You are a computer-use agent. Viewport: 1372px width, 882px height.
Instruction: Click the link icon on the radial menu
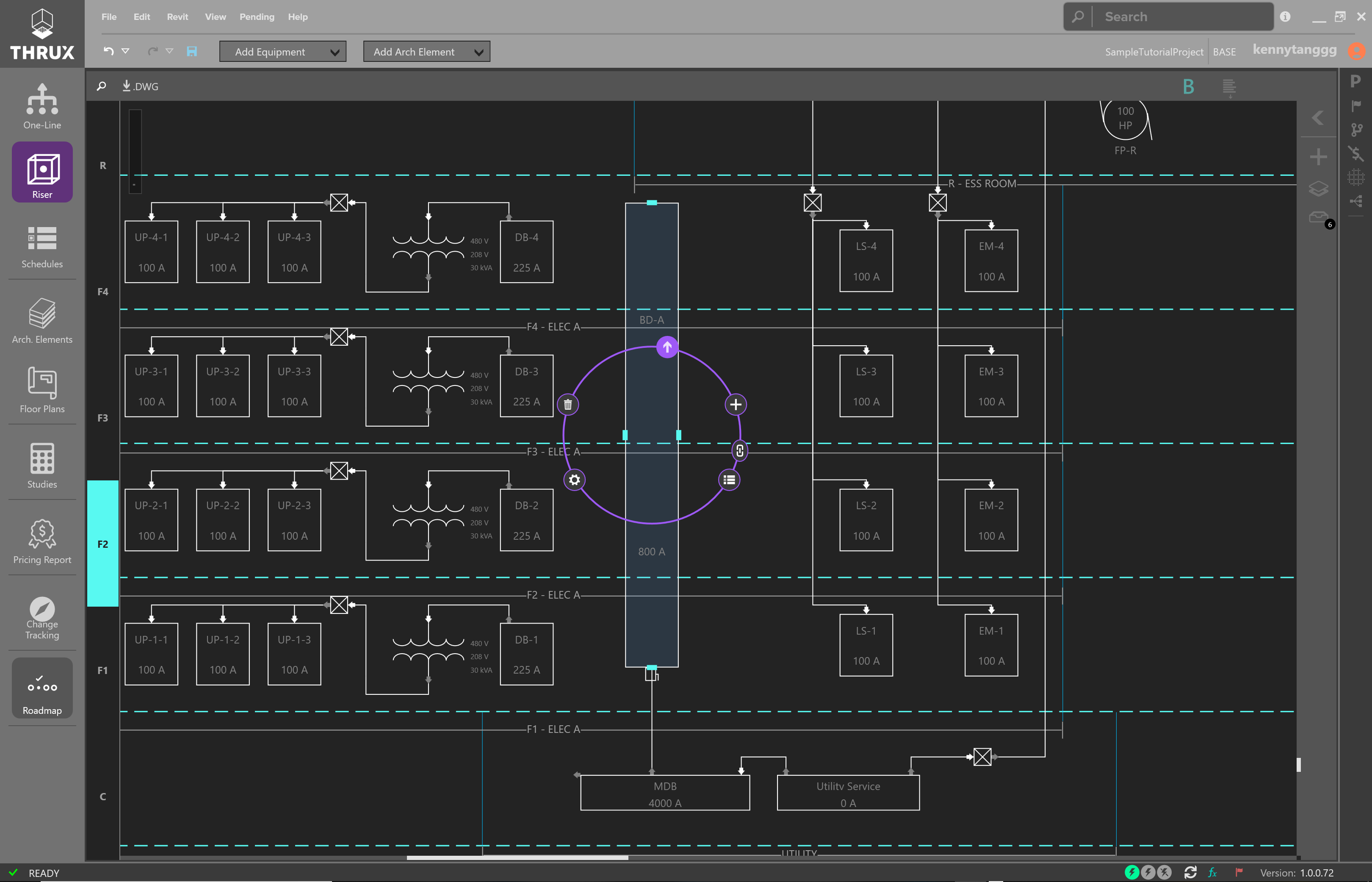(x=739, y=451)
